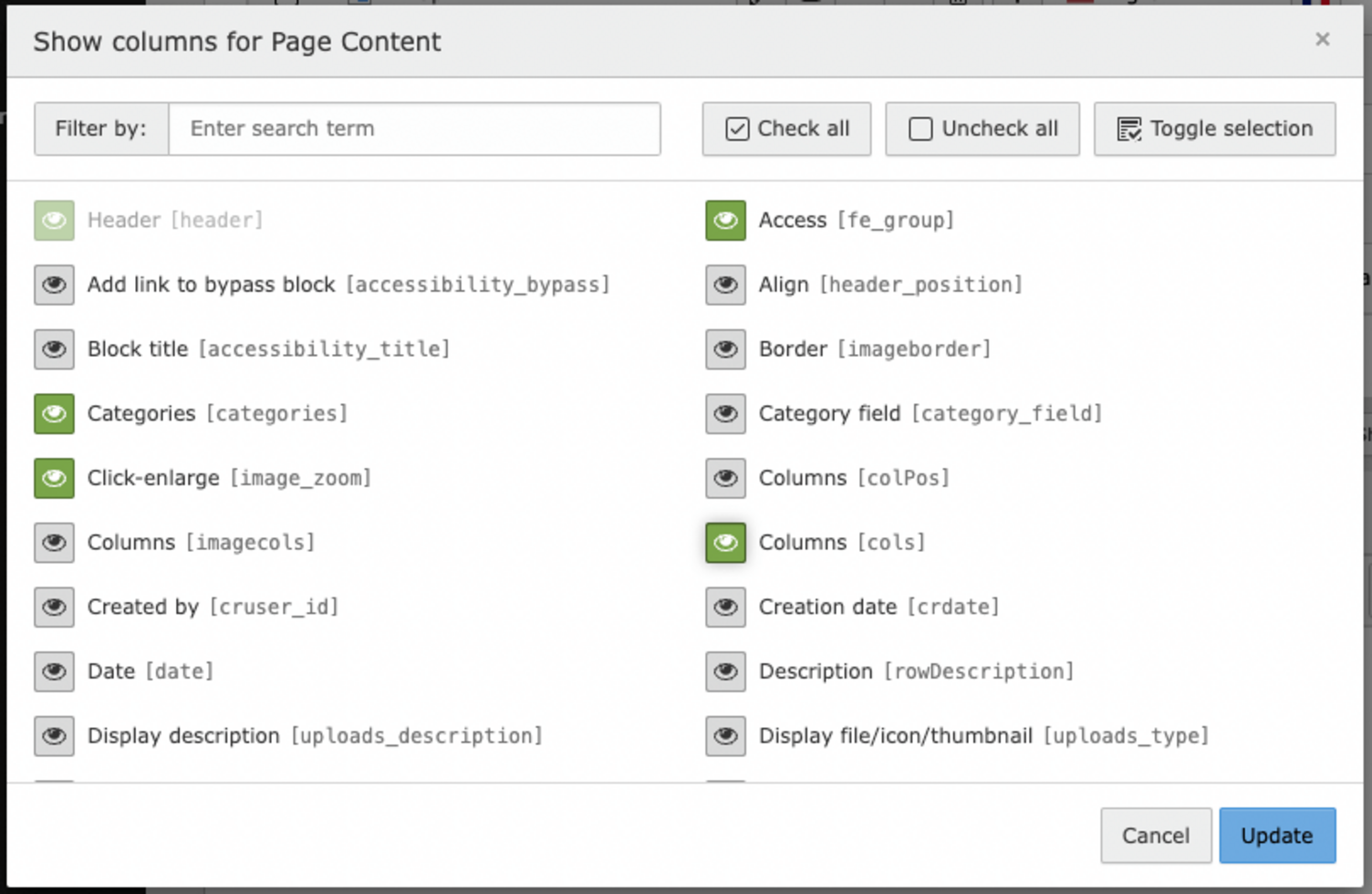Click the Filter by search field
This screenshot has height=894, width=1372.
tap(414, 129)
